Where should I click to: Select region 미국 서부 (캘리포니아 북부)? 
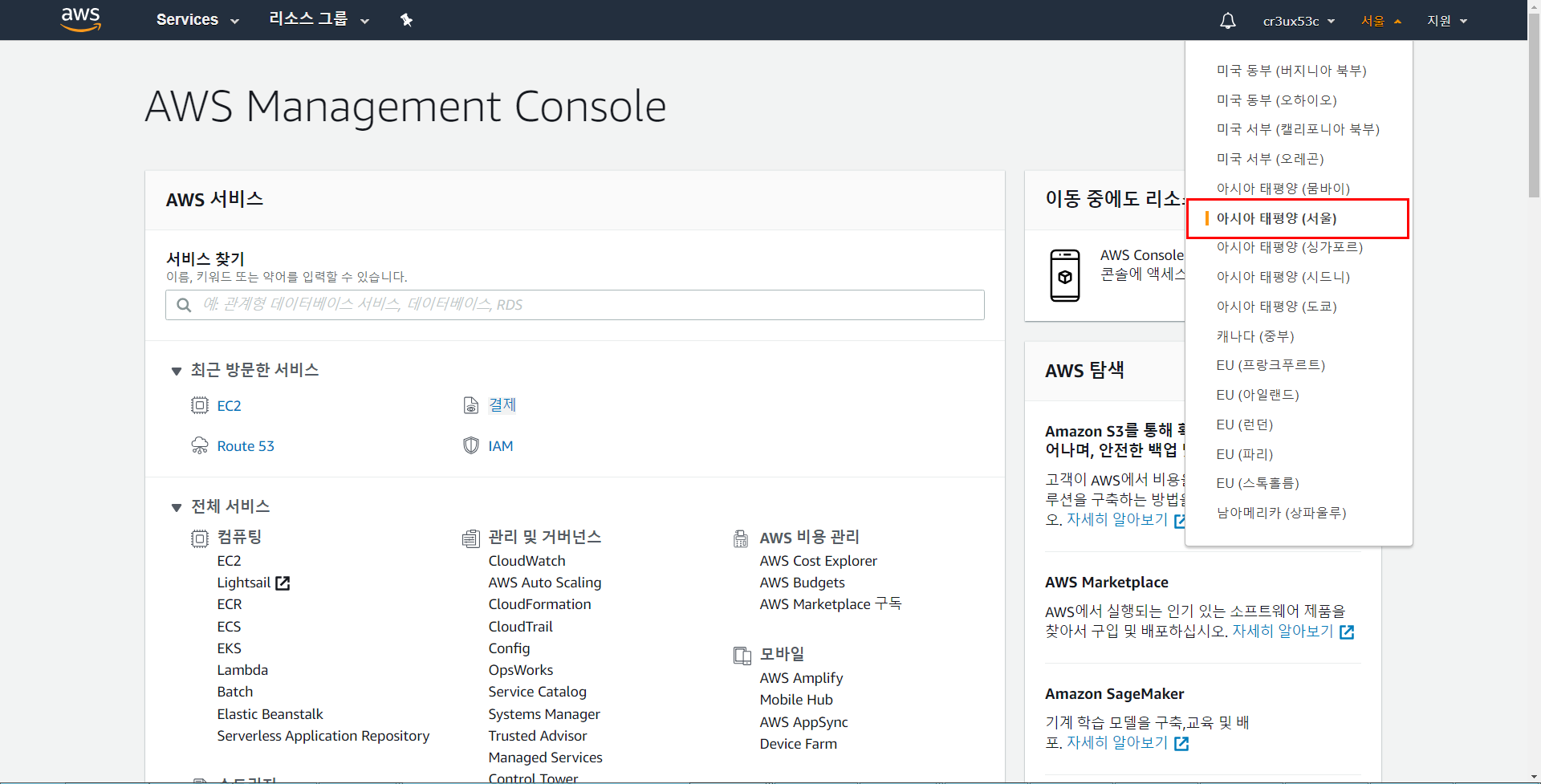[1298, 129]
